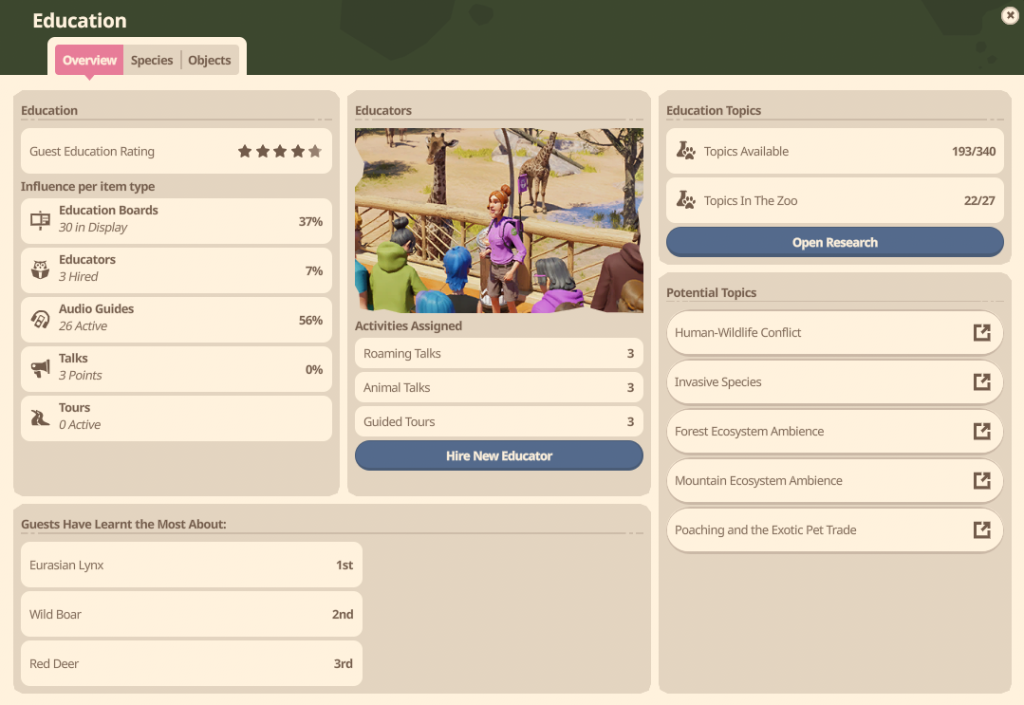Click the 37% Education Boards value
The width and height of the screenshot is (1024, 705).
(311, 221)
